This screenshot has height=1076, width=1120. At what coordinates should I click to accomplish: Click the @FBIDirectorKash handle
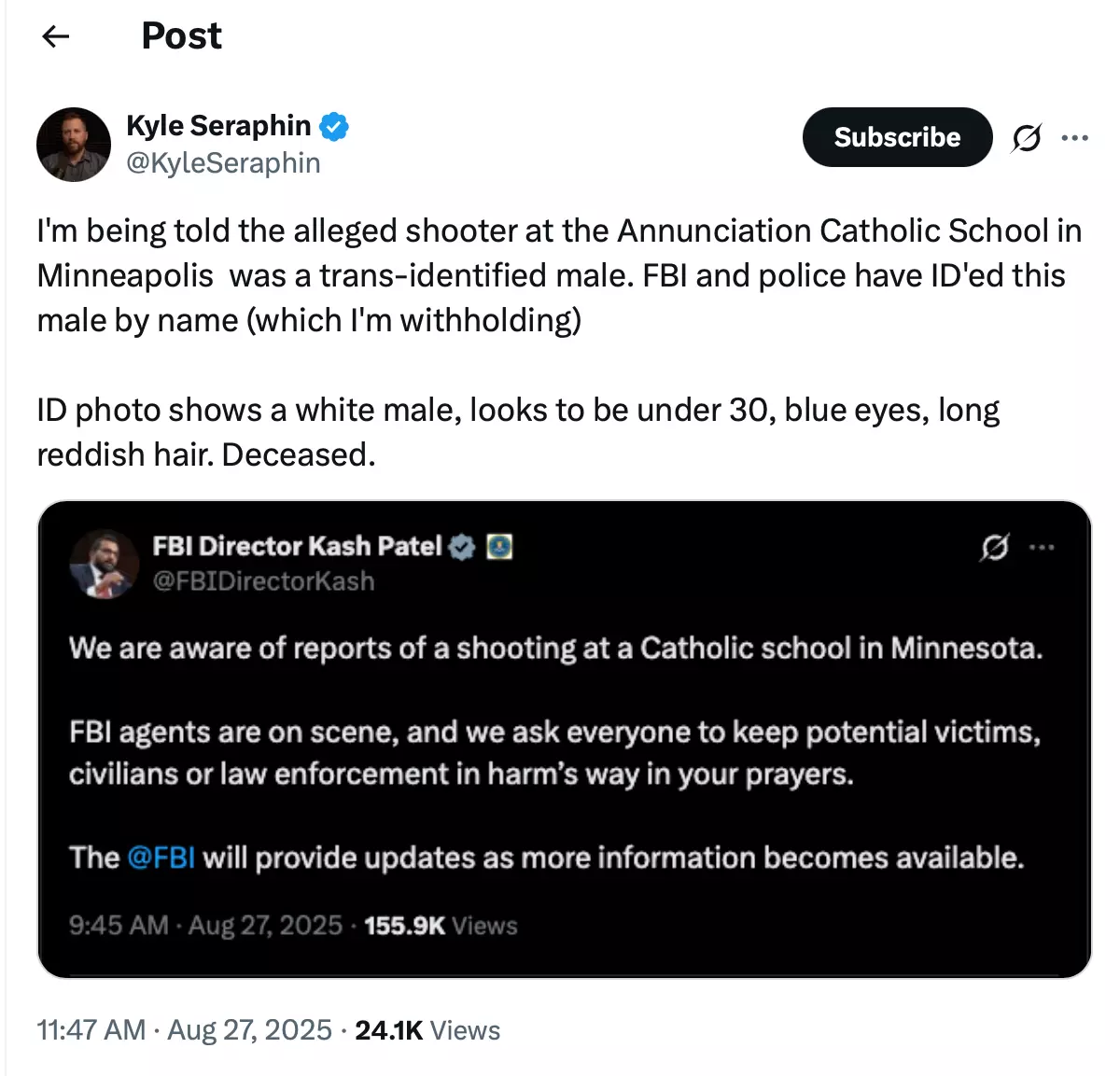coord(263,581)
